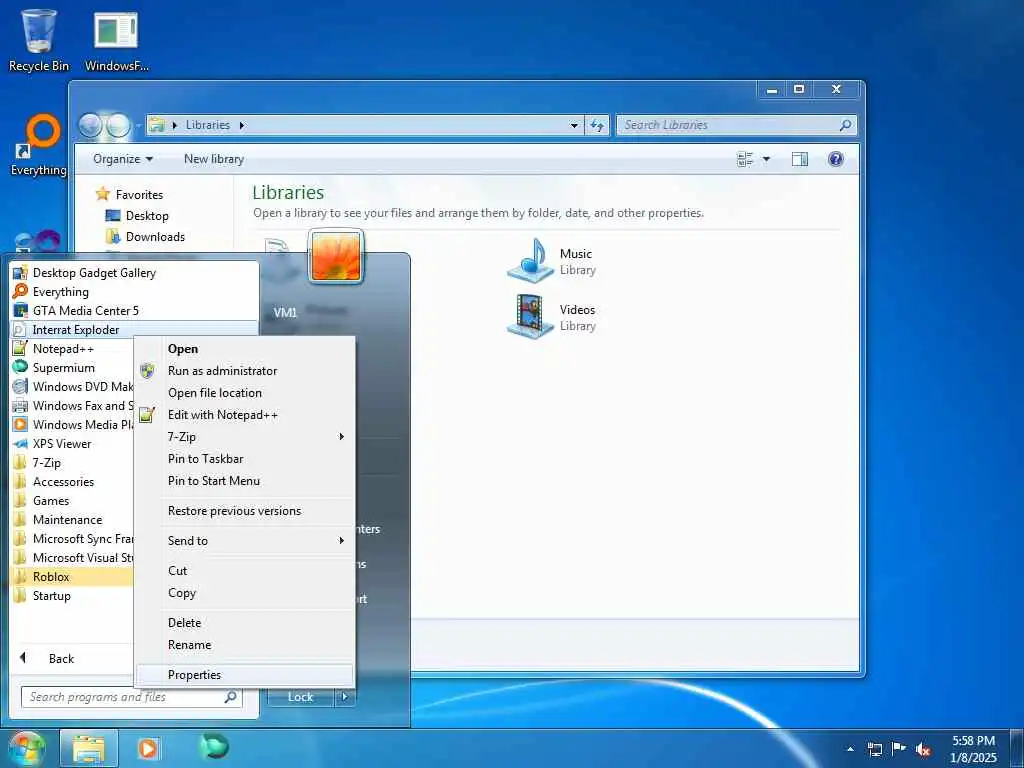Show hidden tray icons arrow
The image size is (1024, 768).
(850, 749)
